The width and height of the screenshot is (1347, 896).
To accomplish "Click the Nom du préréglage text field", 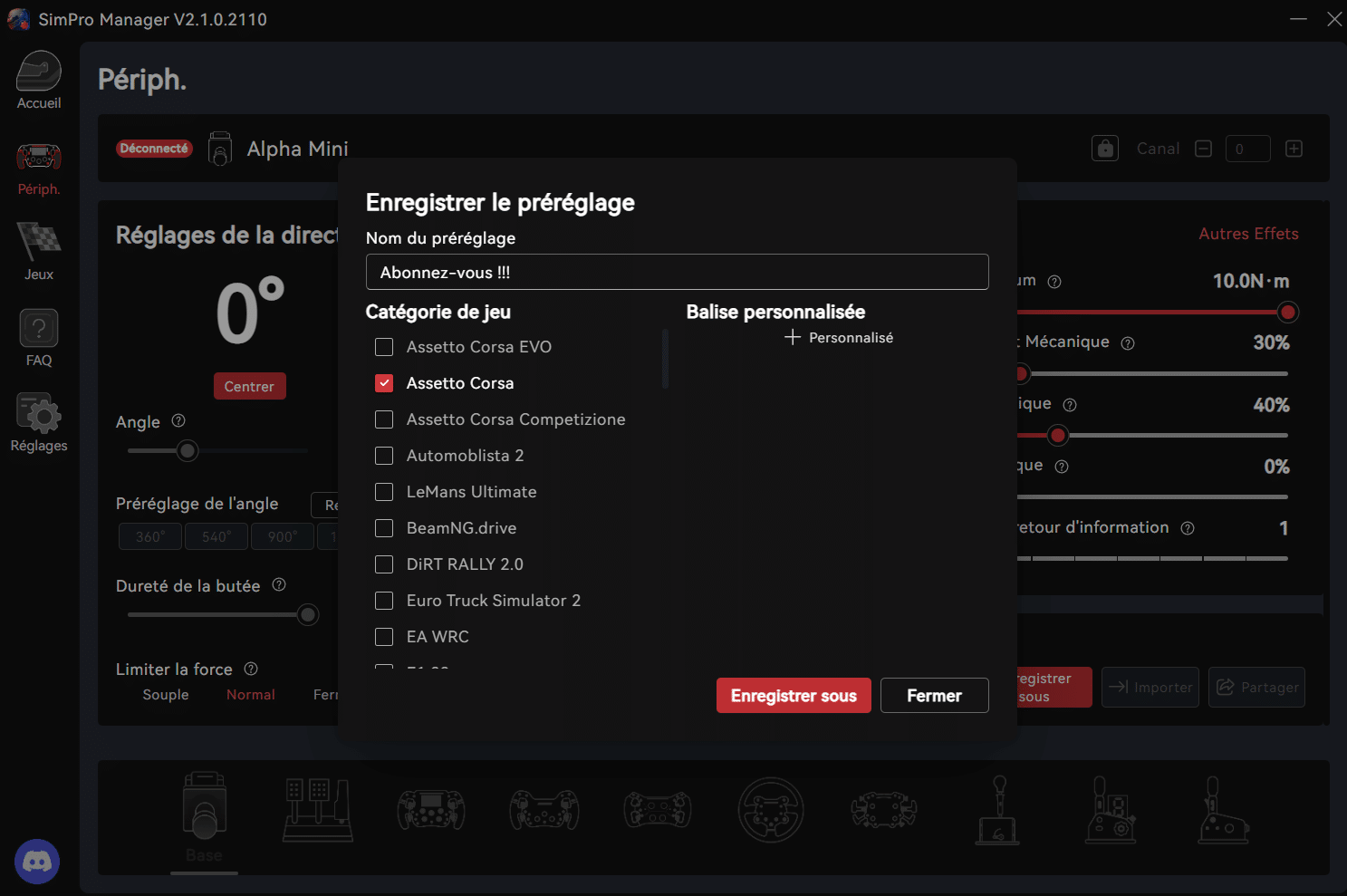I will point(677,272).
